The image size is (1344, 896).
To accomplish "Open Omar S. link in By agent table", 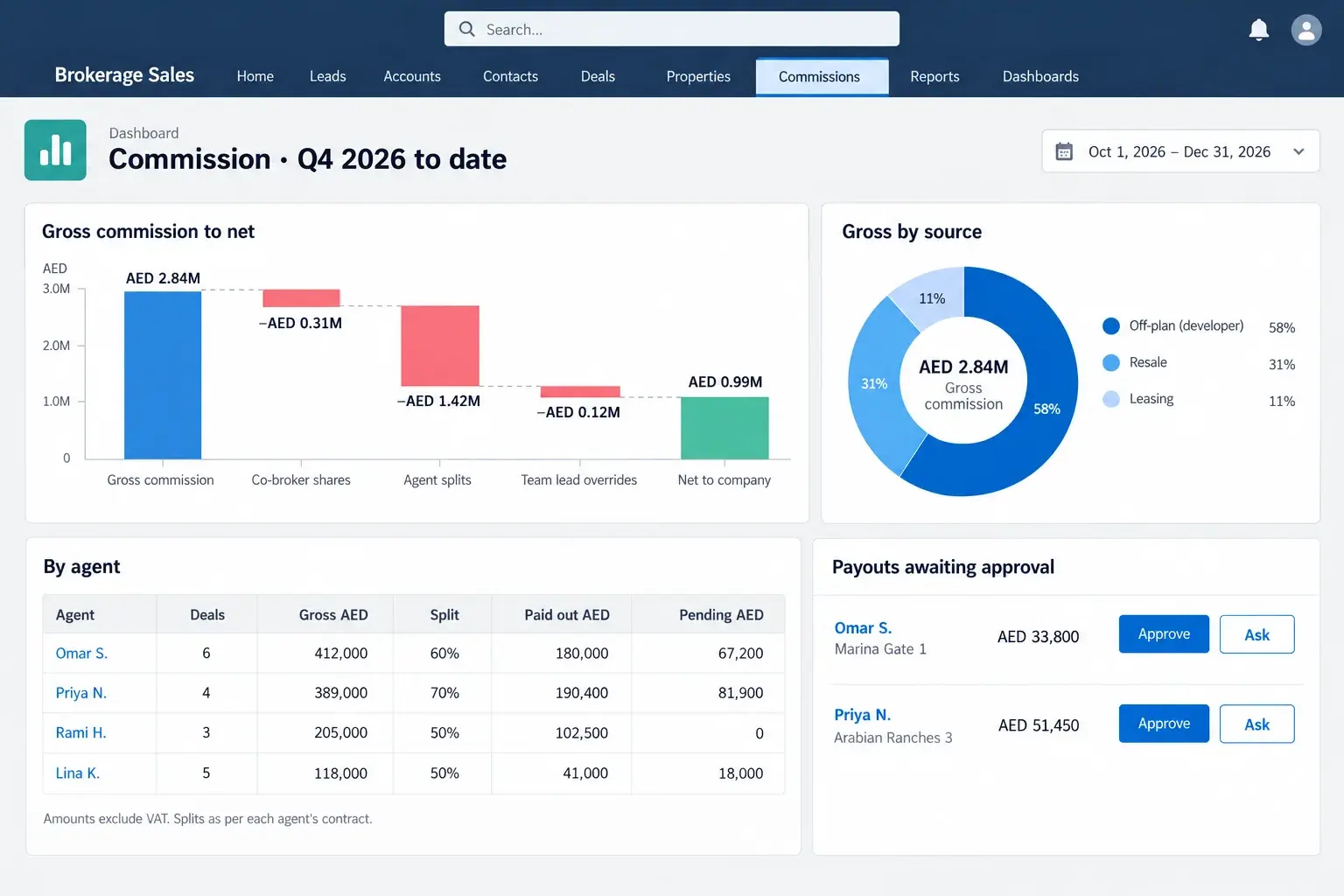I will coord(81,654).
